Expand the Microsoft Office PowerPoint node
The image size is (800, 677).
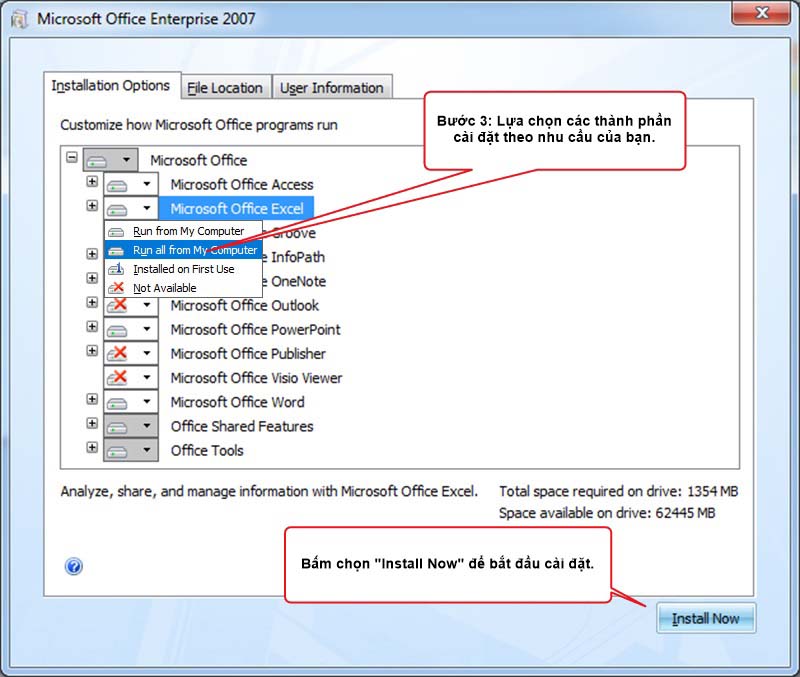(92, 327)
